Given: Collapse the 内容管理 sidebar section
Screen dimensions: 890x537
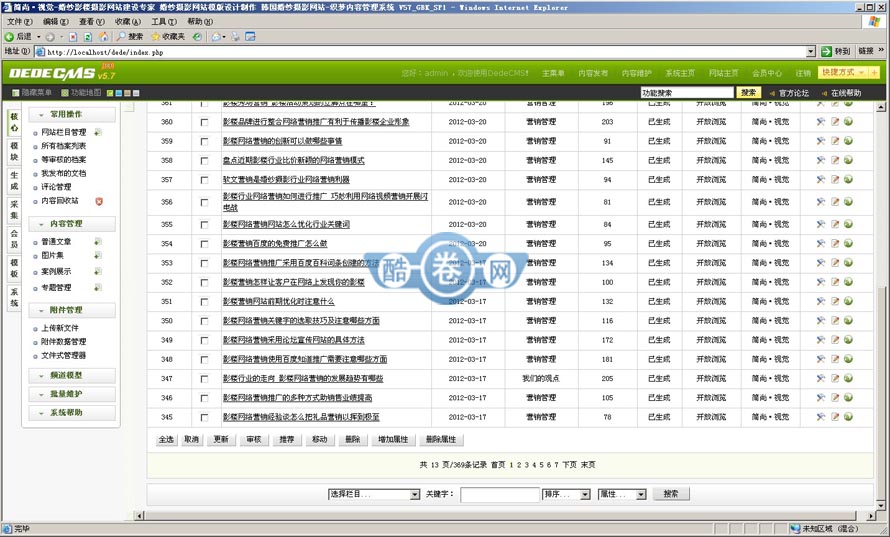Looking at the screenshot, I should pos(72,224).
